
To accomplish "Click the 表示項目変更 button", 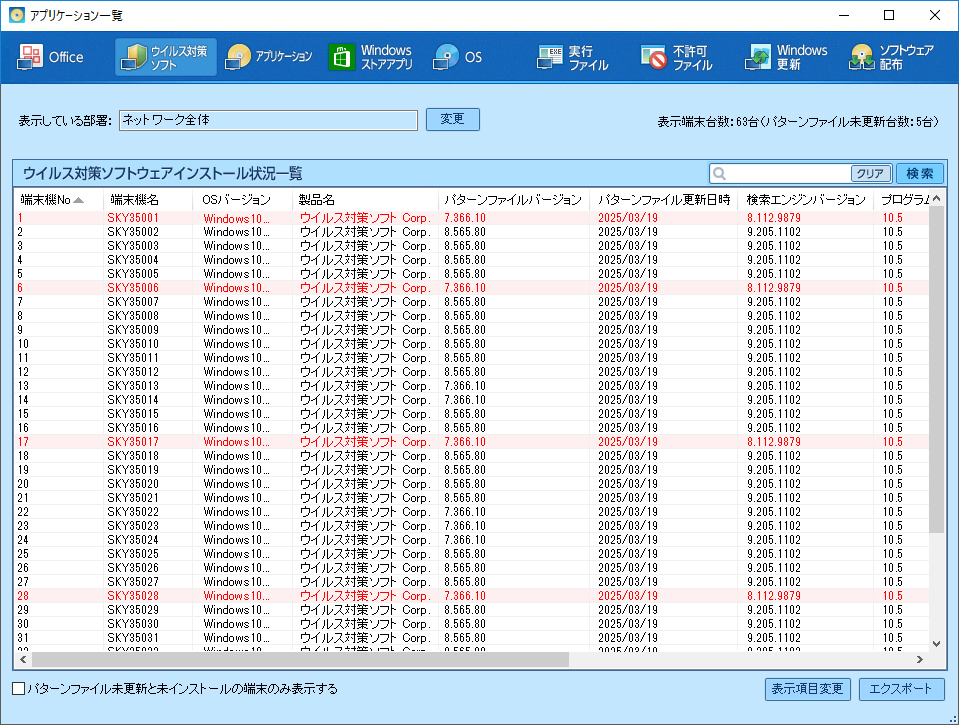I will pyautogui.click(x=807, y=689).
